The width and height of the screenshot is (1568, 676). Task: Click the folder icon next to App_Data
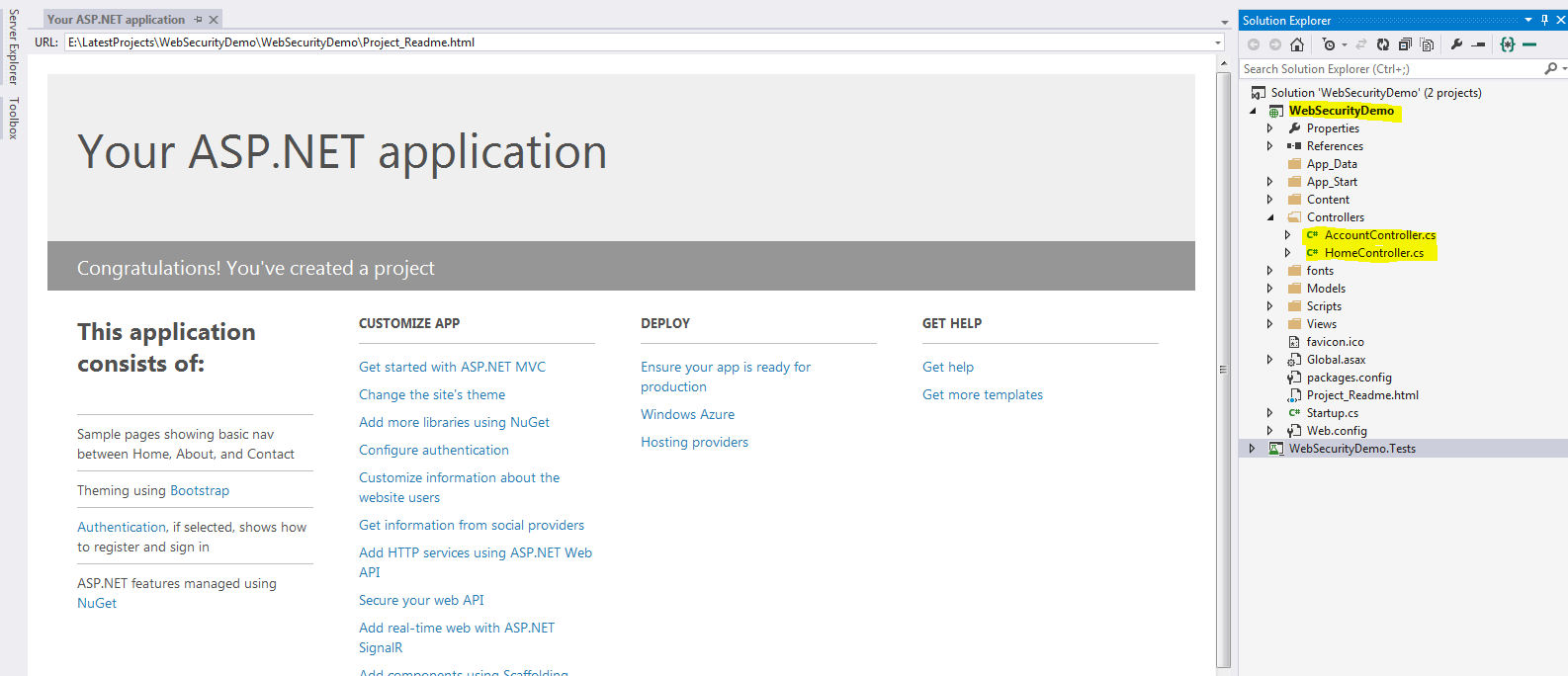(x=1294, y=164)
